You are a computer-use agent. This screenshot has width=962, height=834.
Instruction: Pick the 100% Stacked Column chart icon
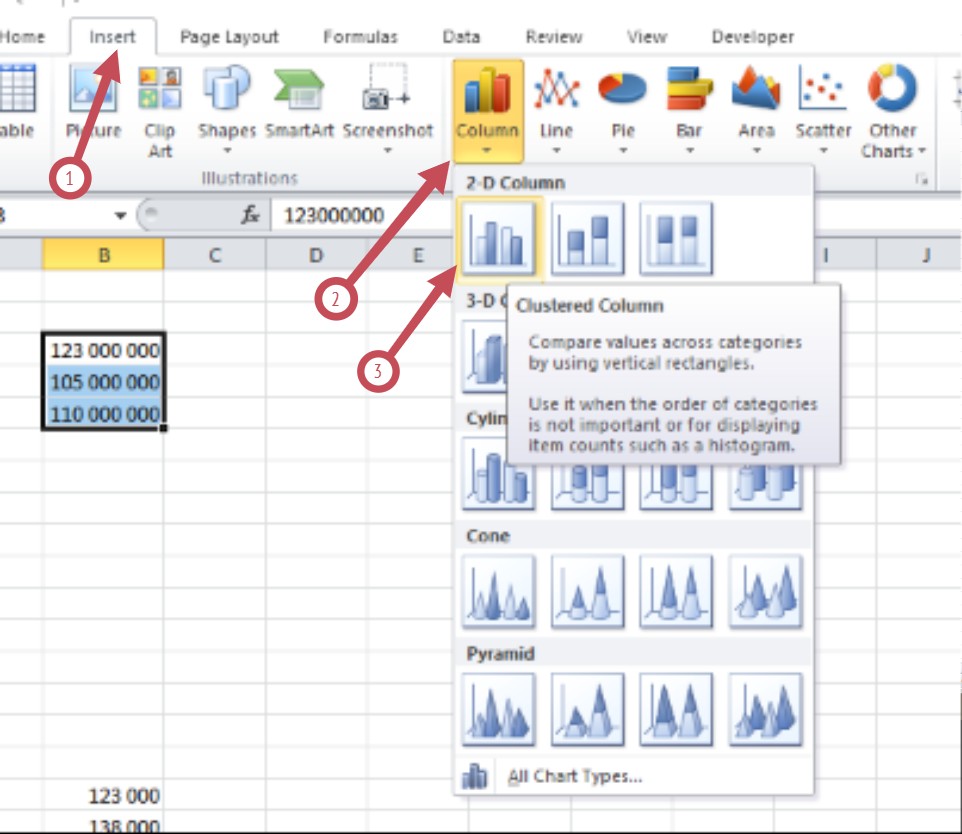pyautogui.click(x=676, y=238)
